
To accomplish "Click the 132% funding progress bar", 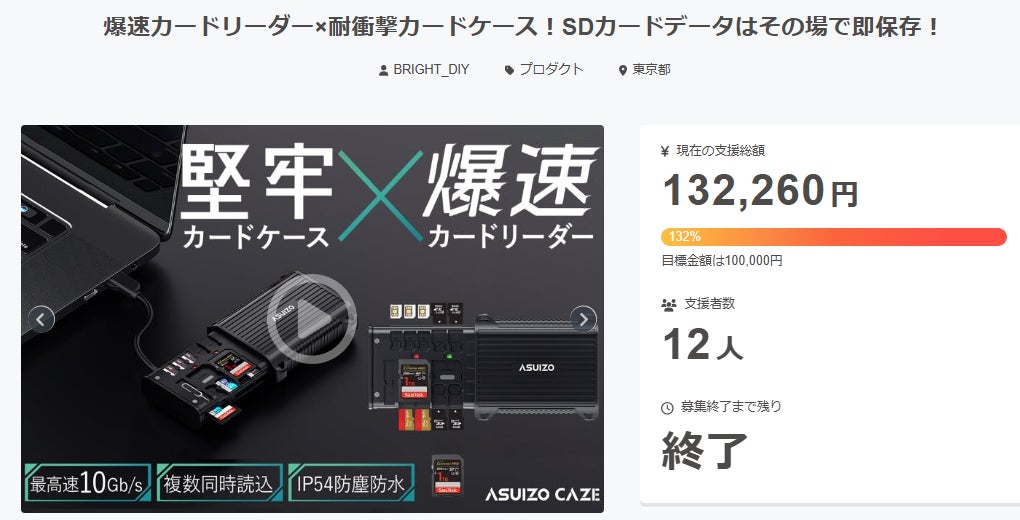I will (834, 237).
